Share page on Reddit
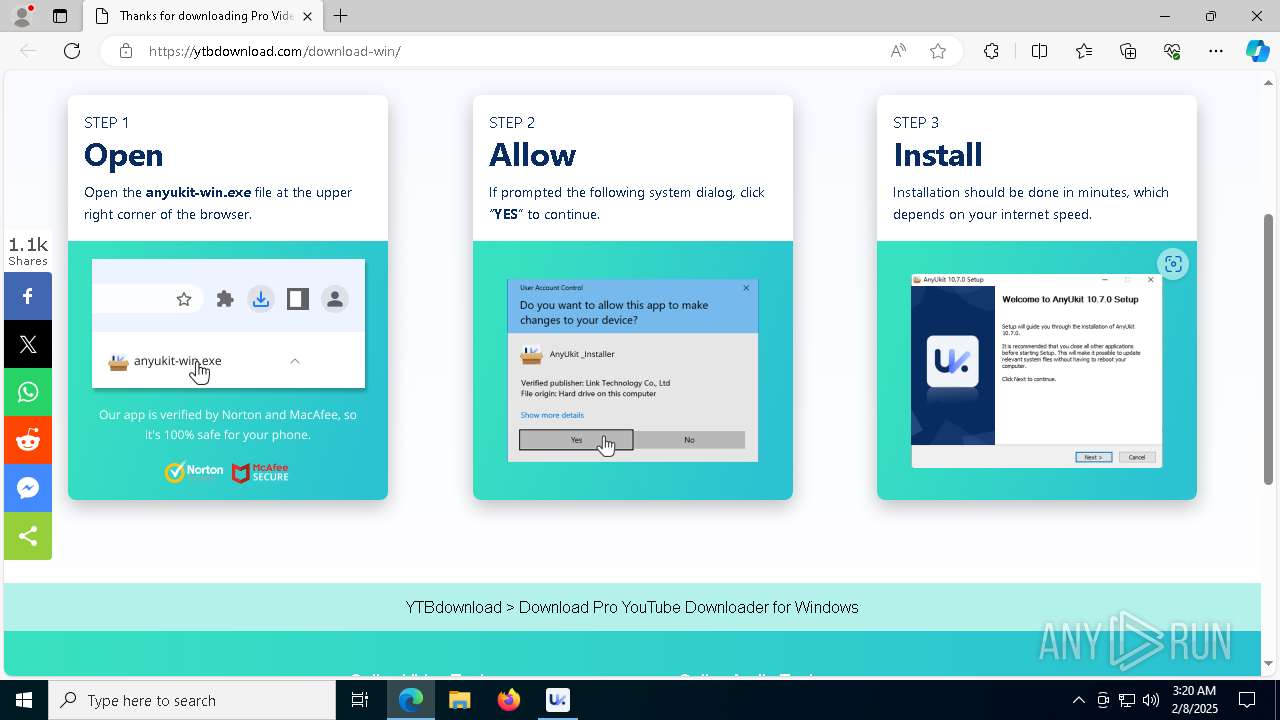1280x720 pixels. 28,440
